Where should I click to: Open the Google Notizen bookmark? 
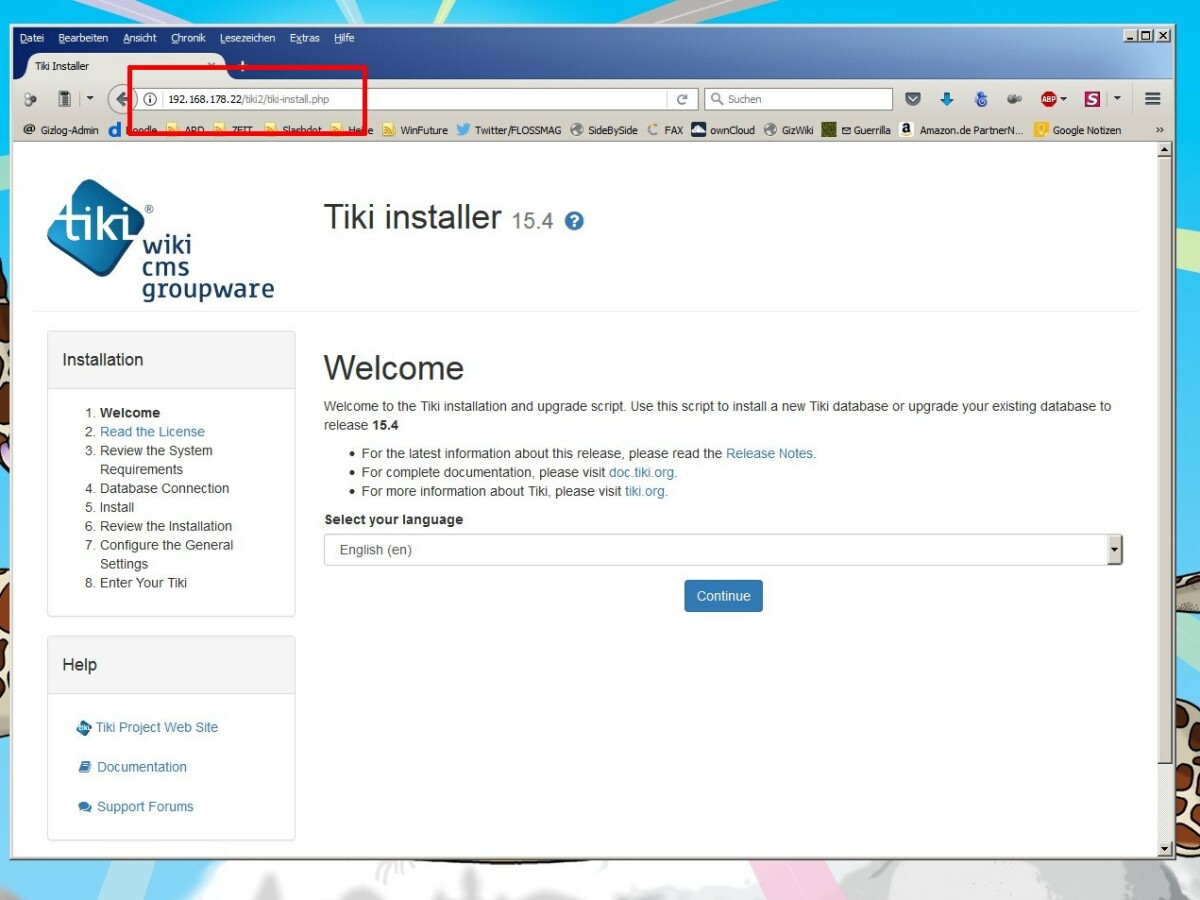coord(1078,130)
